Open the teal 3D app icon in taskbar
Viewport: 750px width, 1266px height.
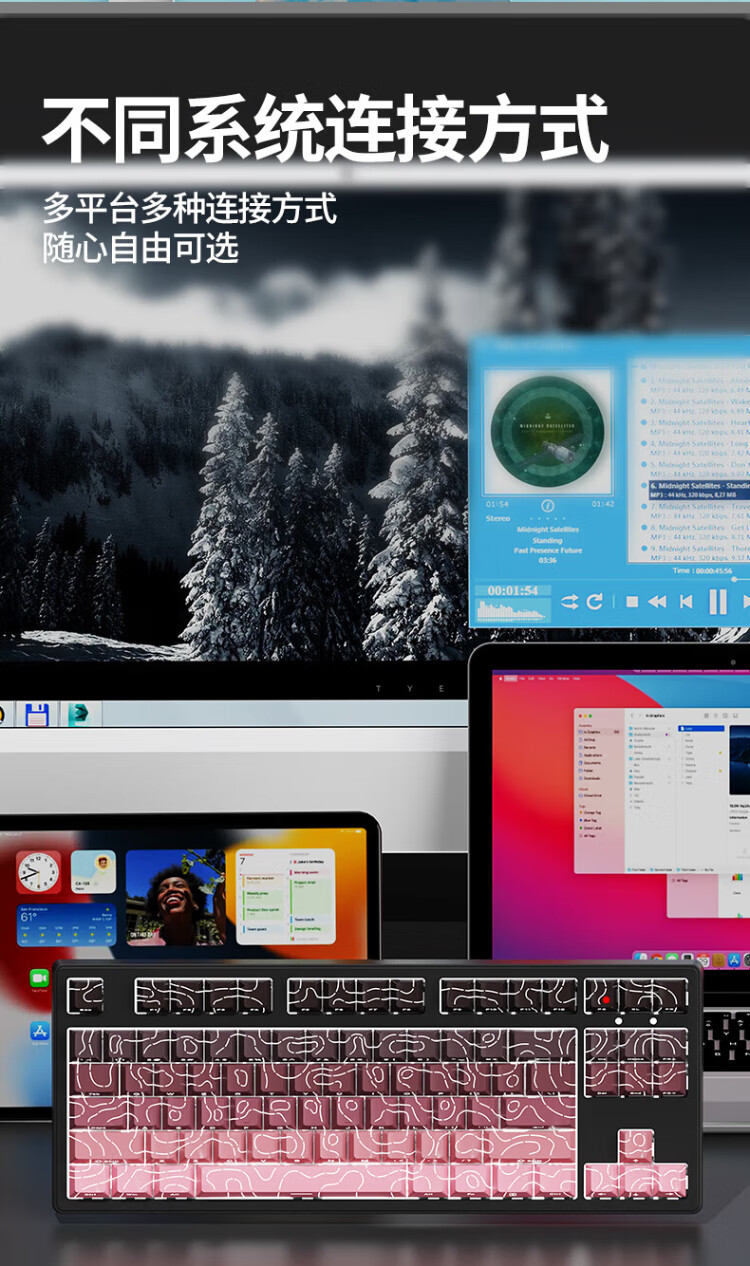click(79, 714)
